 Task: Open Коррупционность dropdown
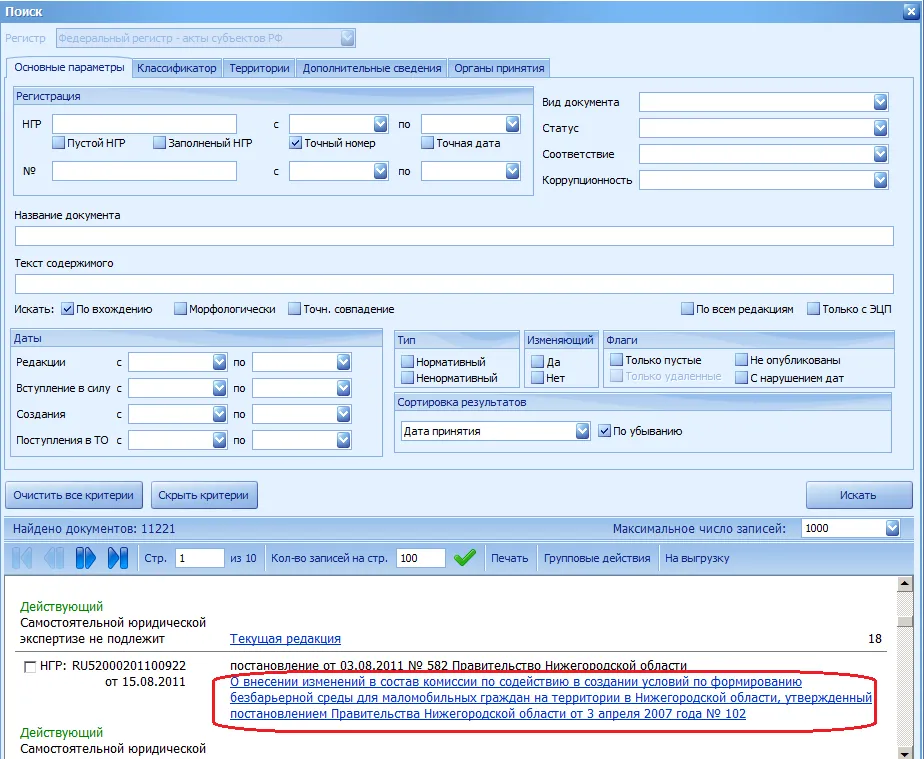click(880, 180)
